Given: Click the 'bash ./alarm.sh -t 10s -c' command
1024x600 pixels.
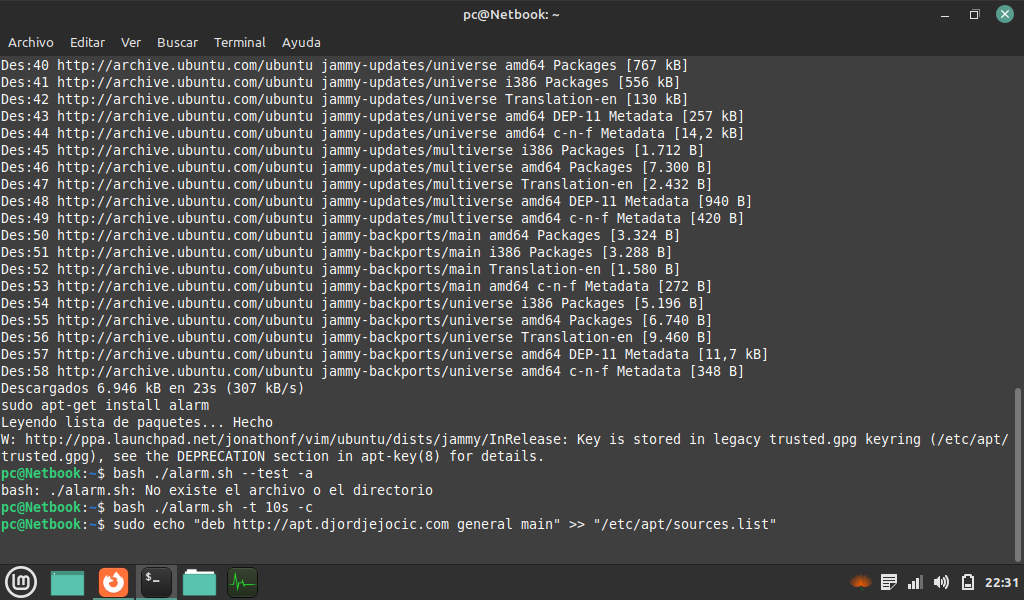Looking at the screenshot, I should click(213, 507).
